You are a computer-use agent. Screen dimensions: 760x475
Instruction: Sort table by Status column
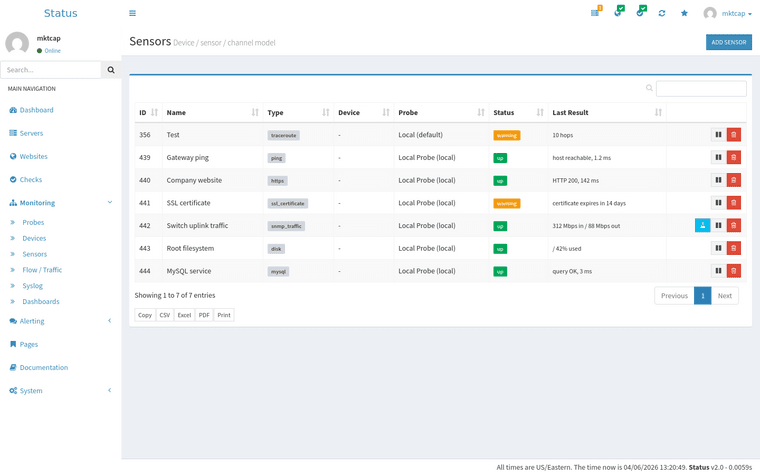coord(518,112)
